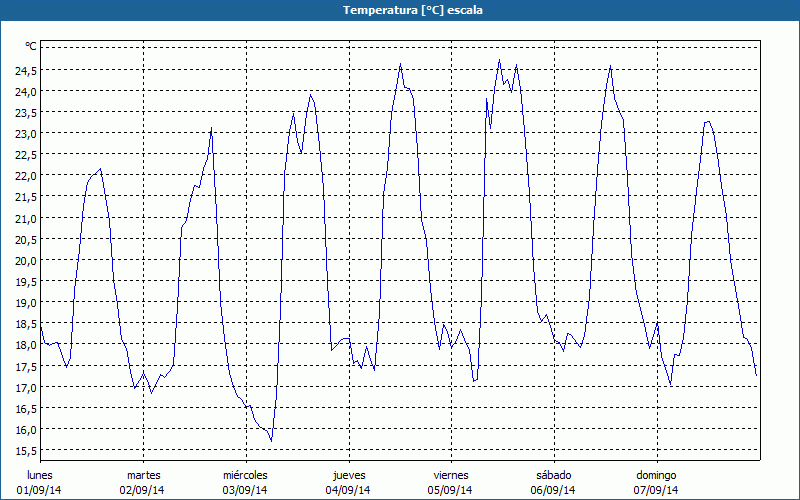The image size is (800, 500).
Task: Click the "jueves" day label
Action: pyautogui.click(x=348, y=475)
